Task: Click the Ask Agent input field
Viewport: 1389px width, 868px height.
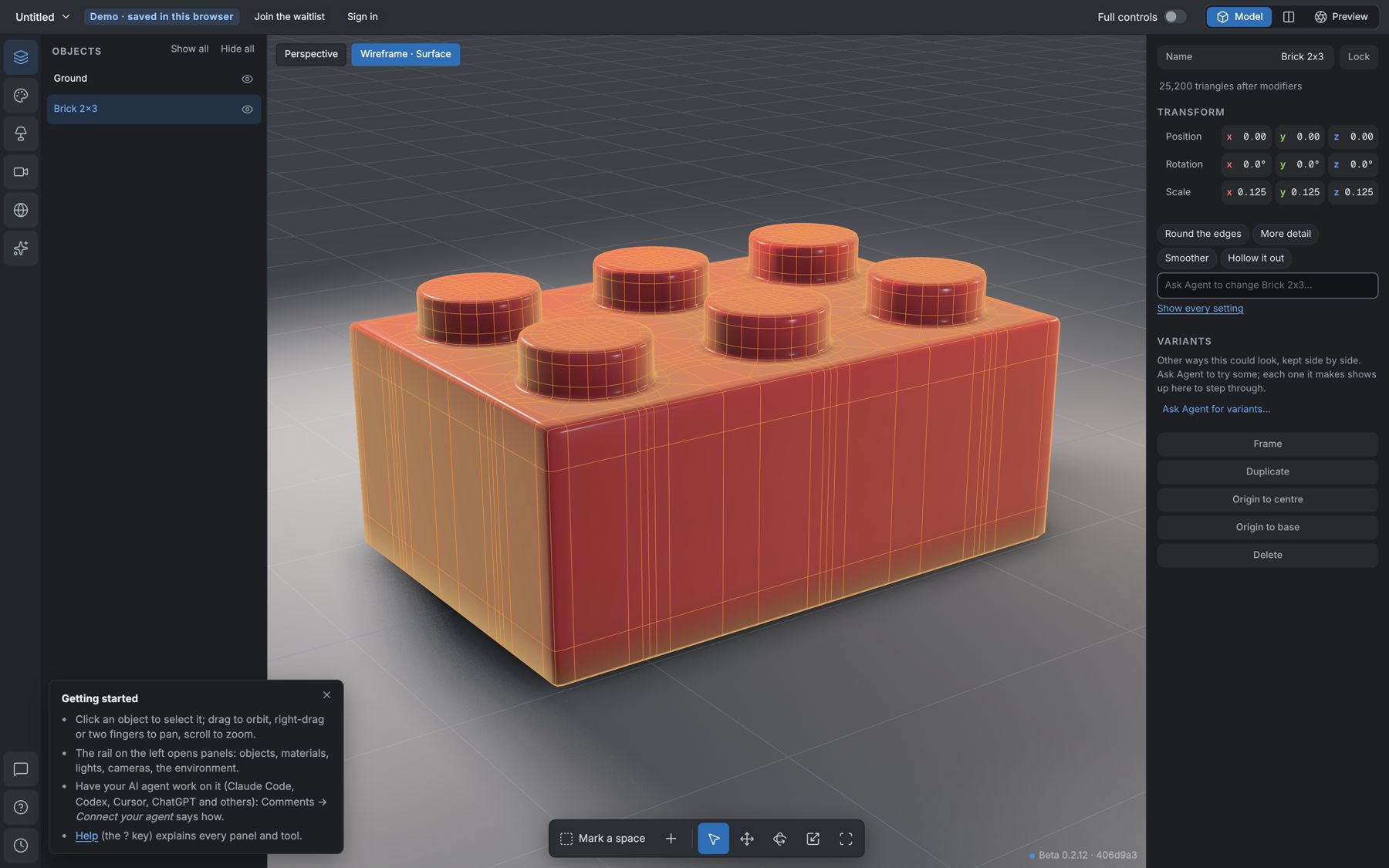Action: (1267, 285)
